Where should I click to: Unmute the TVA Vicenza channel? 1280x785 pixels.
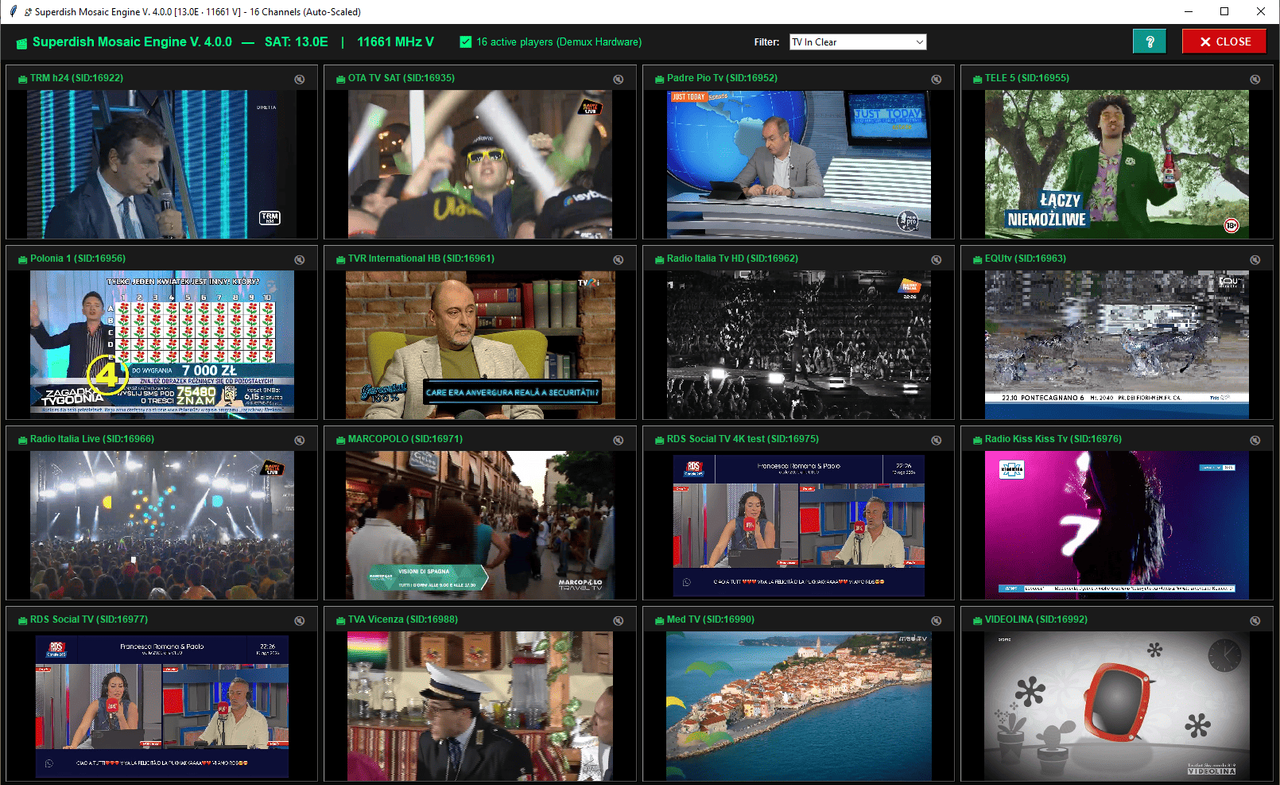click(x=618, y=621)
